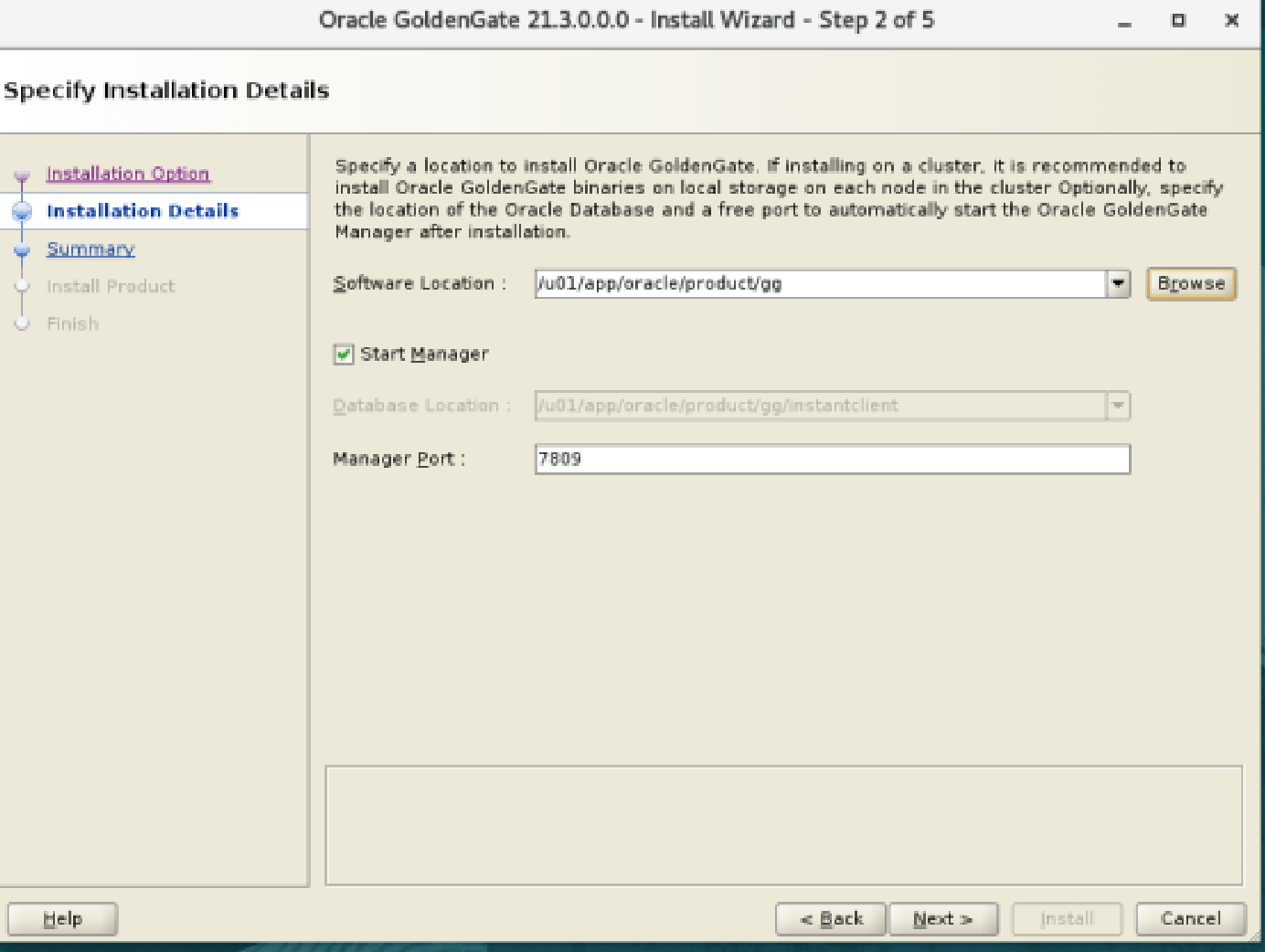This screenshot has width=1265, height=952.
Task: Minimize the Install Wizard window
Action: [x=1124, y=21]
